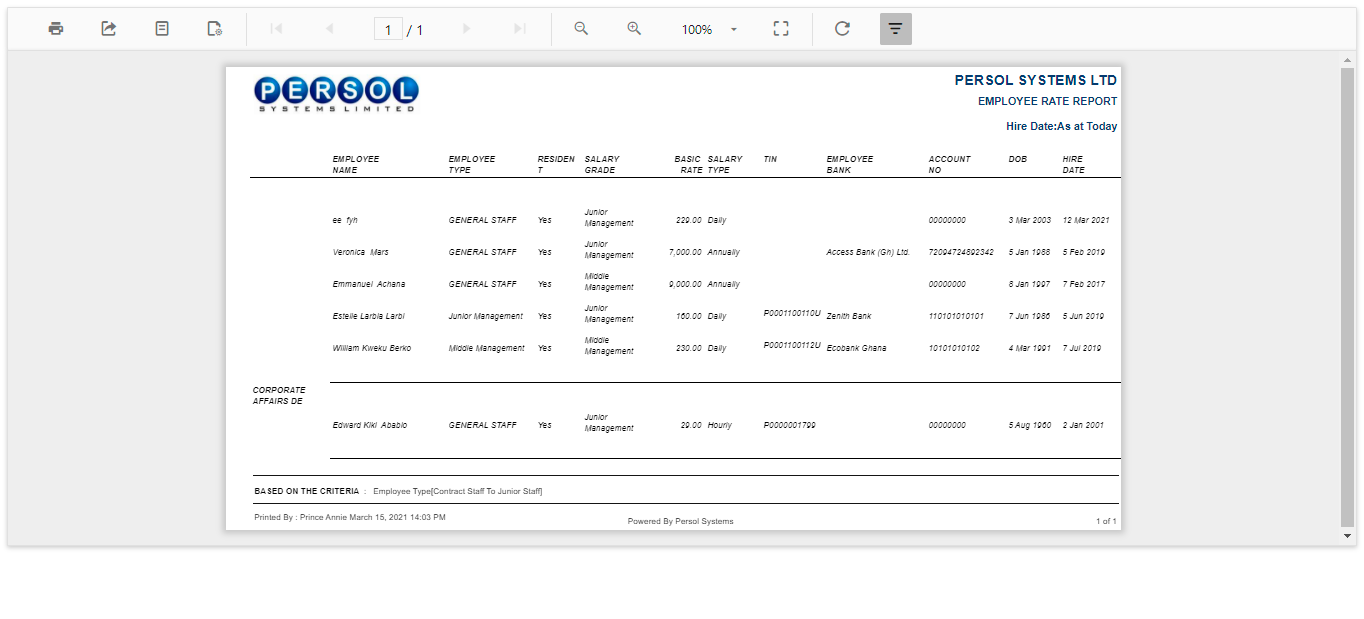Viewport: 1364px width, 619px height.
Task: Toggle the parameters filter button
Action: pyautogui.click(x=896, y=29)
